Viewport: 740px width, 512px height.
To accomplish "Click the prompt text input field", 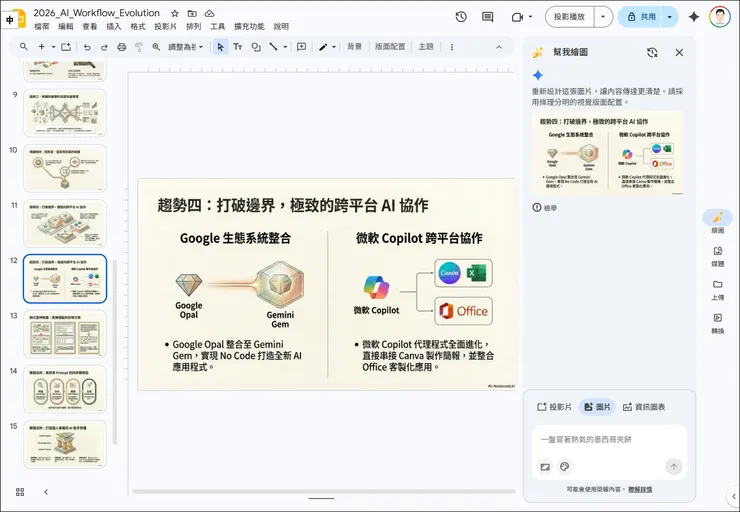I will [x=609, y=440].
